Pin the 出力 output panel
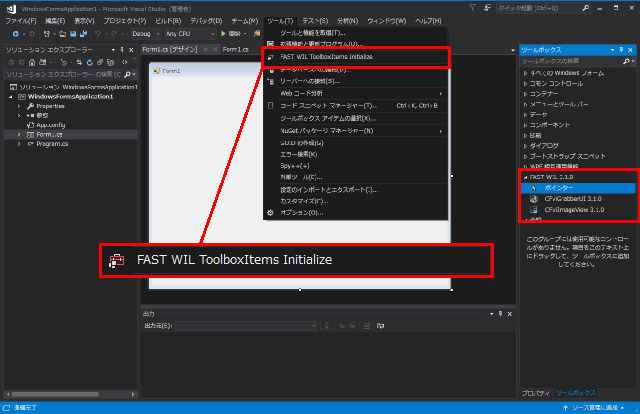 (x=500, y=314)
